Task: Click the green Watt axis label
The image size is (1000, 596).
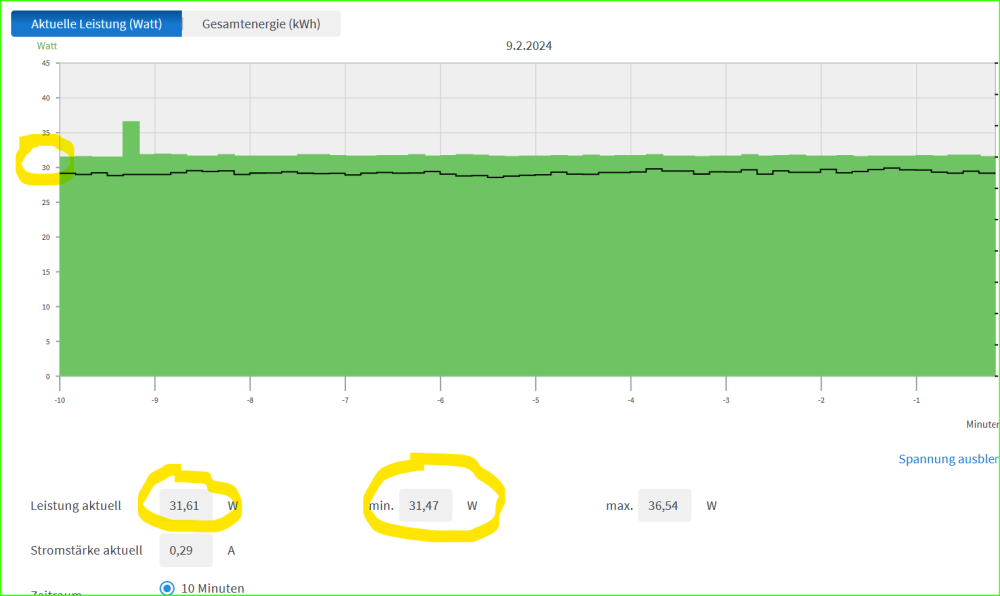Action: coord(47,46)
